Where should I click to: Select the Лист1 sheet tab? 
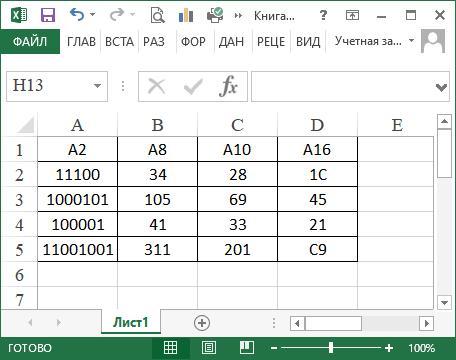point(131,322)
